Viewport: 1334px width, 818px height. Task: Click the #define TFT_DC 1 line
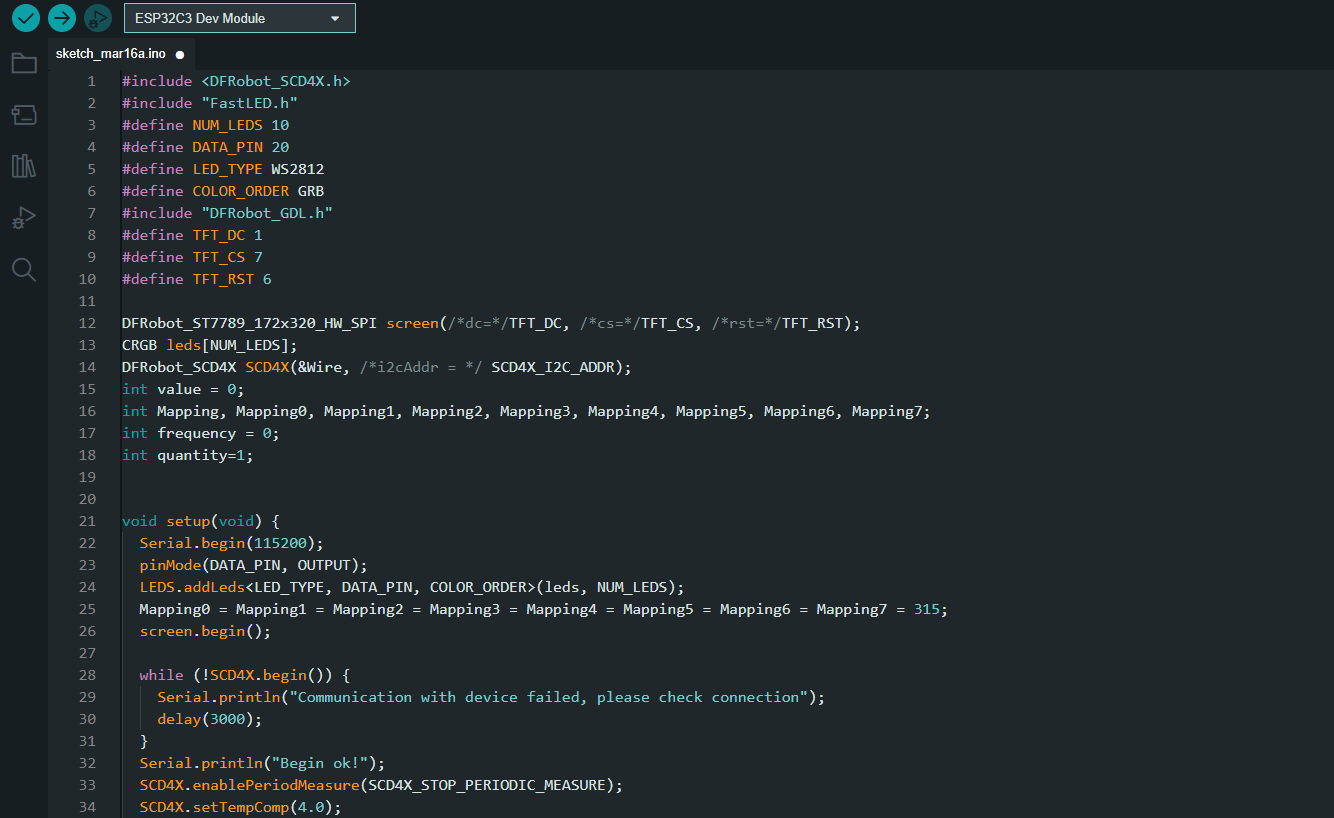point(192,235)
